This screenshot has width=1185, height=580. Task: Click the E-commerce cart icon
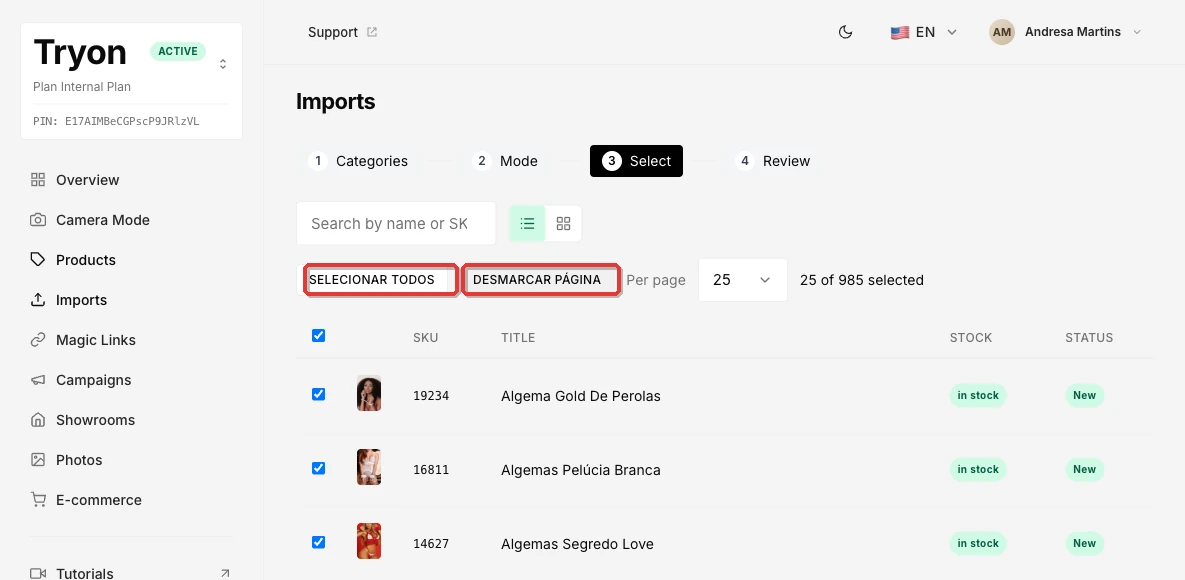[x=38, y=501]
